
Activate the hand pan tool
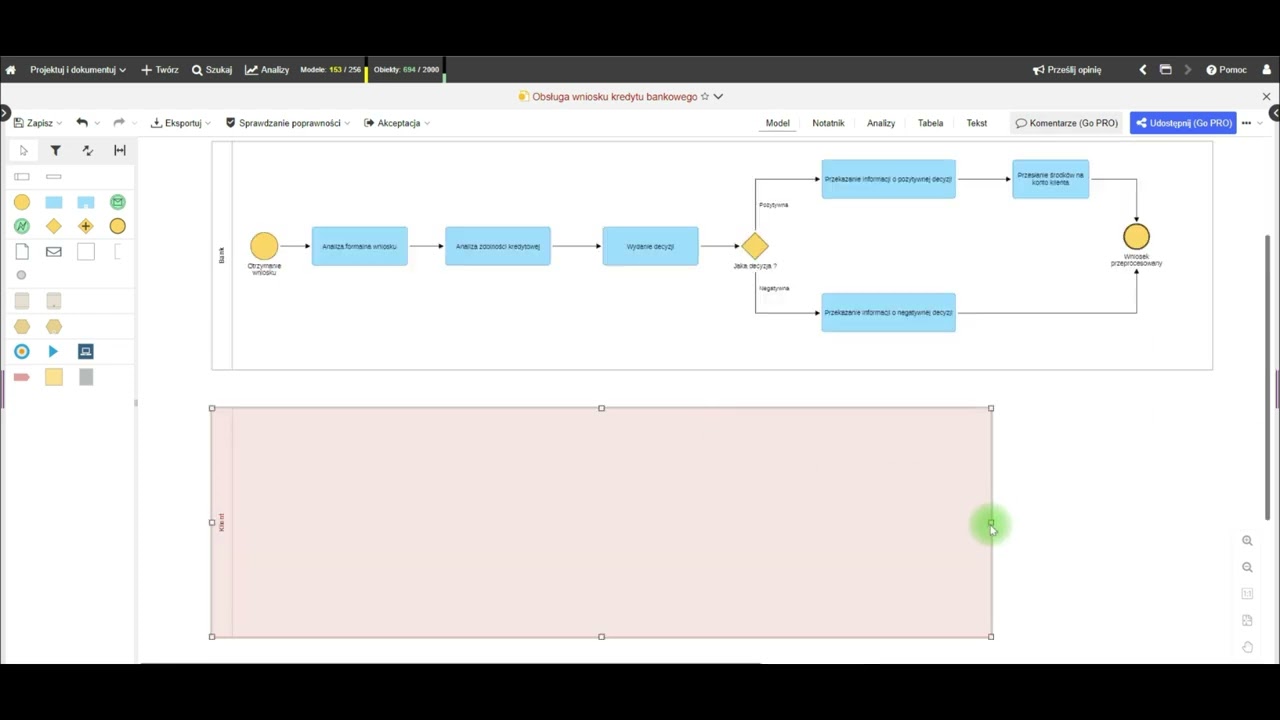click(x=1247, y=647)
